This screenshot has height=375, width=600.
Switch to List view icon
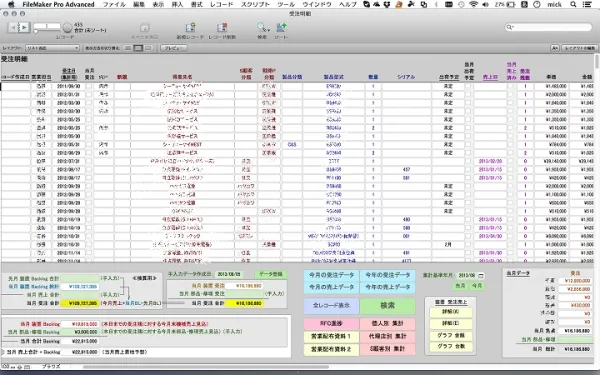pyautogui.click(x=138, y=48)
